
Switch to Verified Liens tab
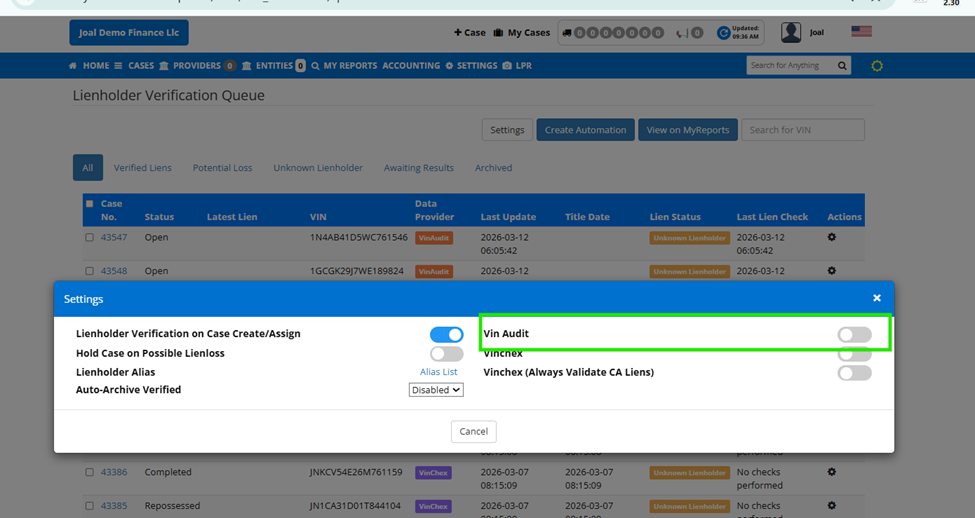142,168
